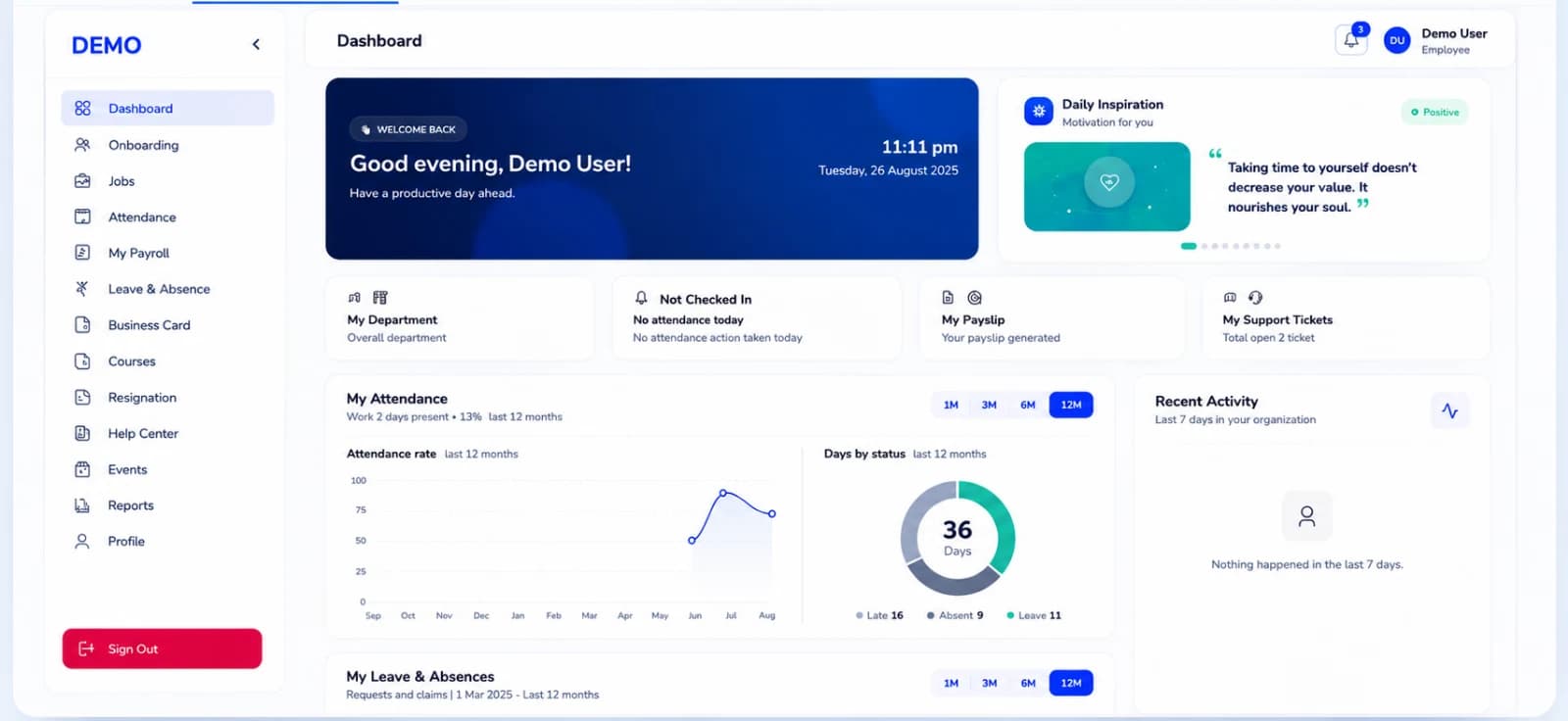Collapse the sidebar with the chevron
Viewport: 1568px width, 721px height.
pyautogui.click(x=256, y=44)
